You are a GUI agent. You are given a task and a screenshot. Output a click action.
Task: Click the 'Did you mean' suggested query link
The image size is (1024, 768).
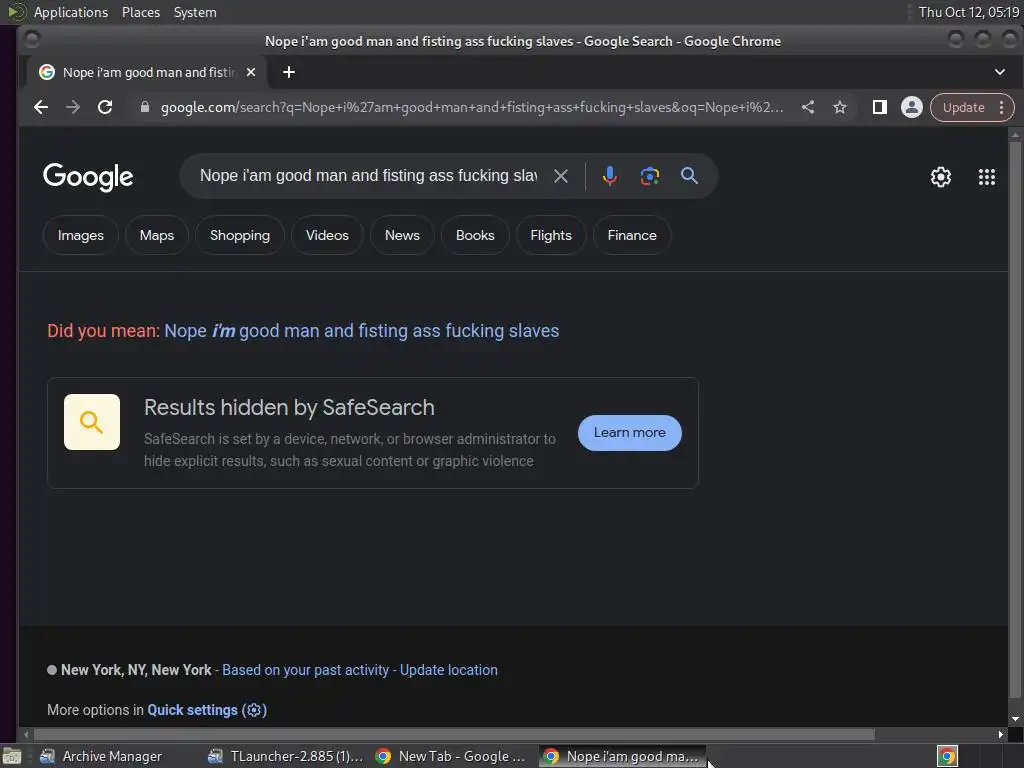(362, 331)
